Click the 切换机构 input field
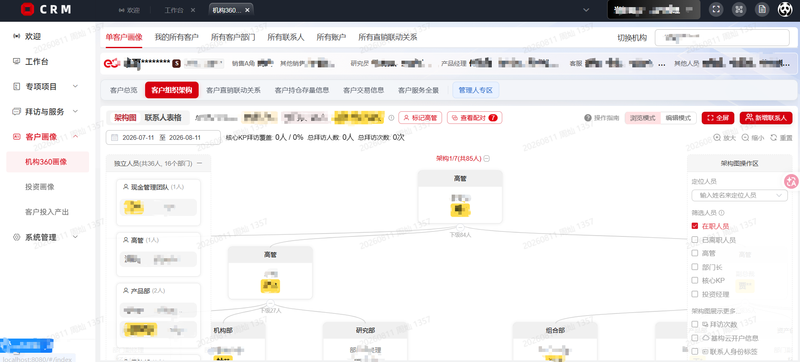This screenshot has width=800, height=362. 722,37
